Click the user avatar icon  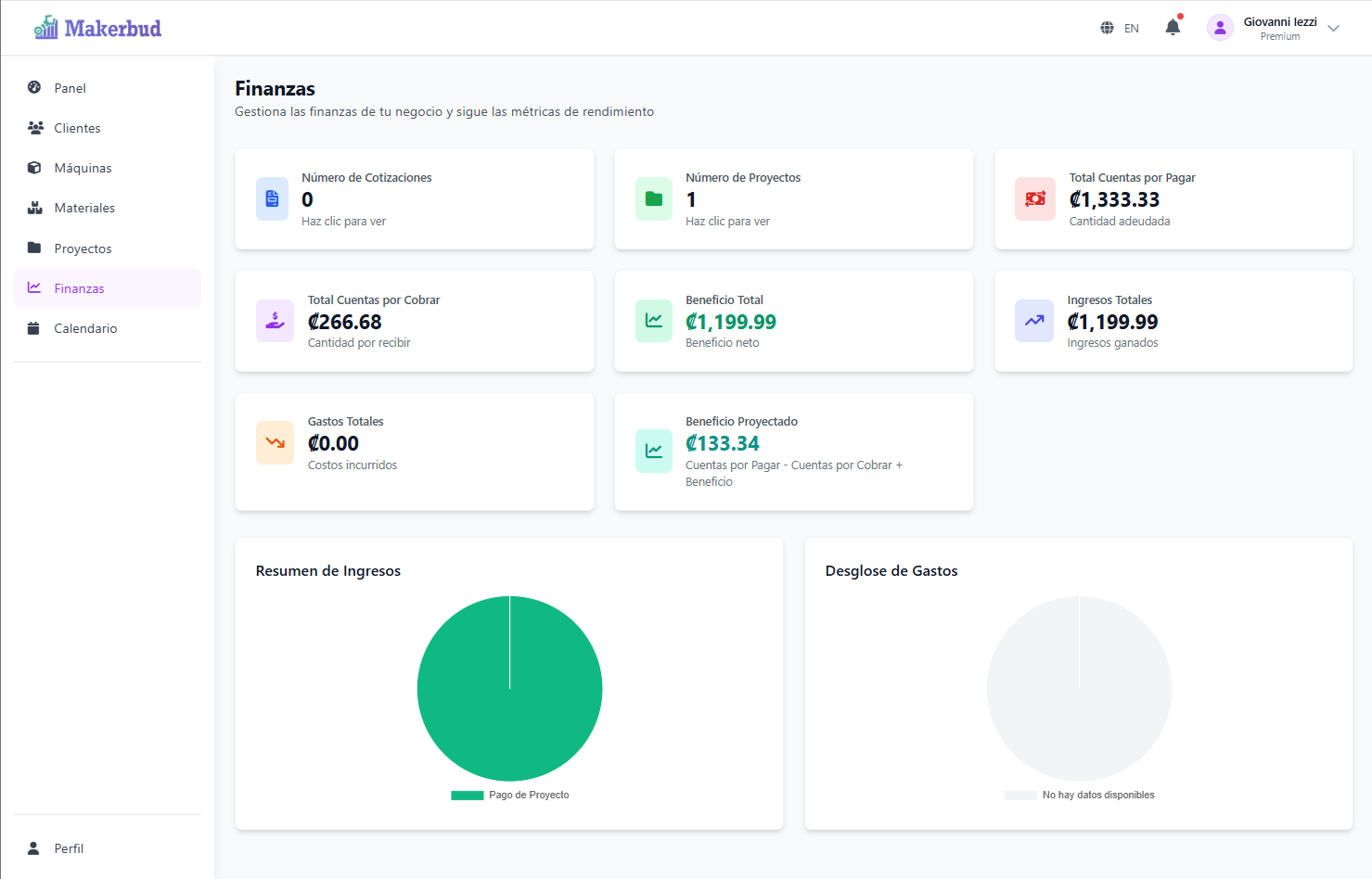[1220, 28]
